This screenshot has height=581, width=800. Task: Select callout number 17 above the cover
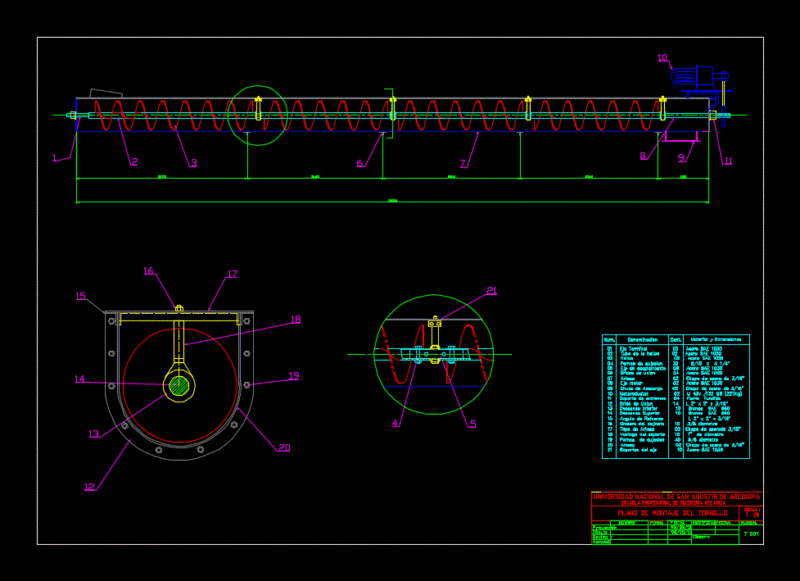pyautogui.click(x=232, y=274)
